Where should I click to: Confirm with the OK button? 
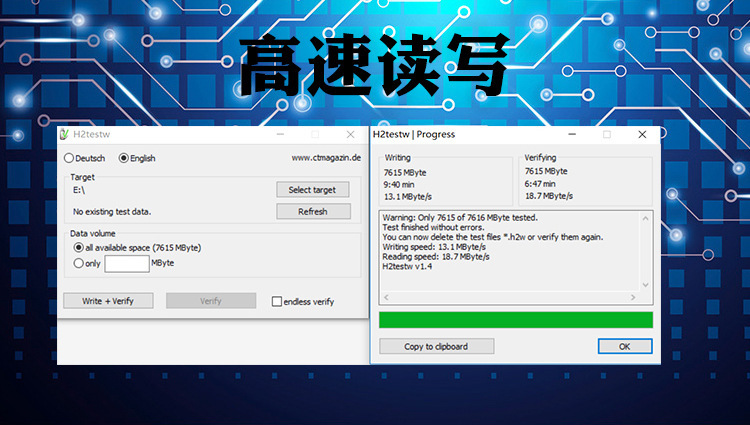[625, 347]
